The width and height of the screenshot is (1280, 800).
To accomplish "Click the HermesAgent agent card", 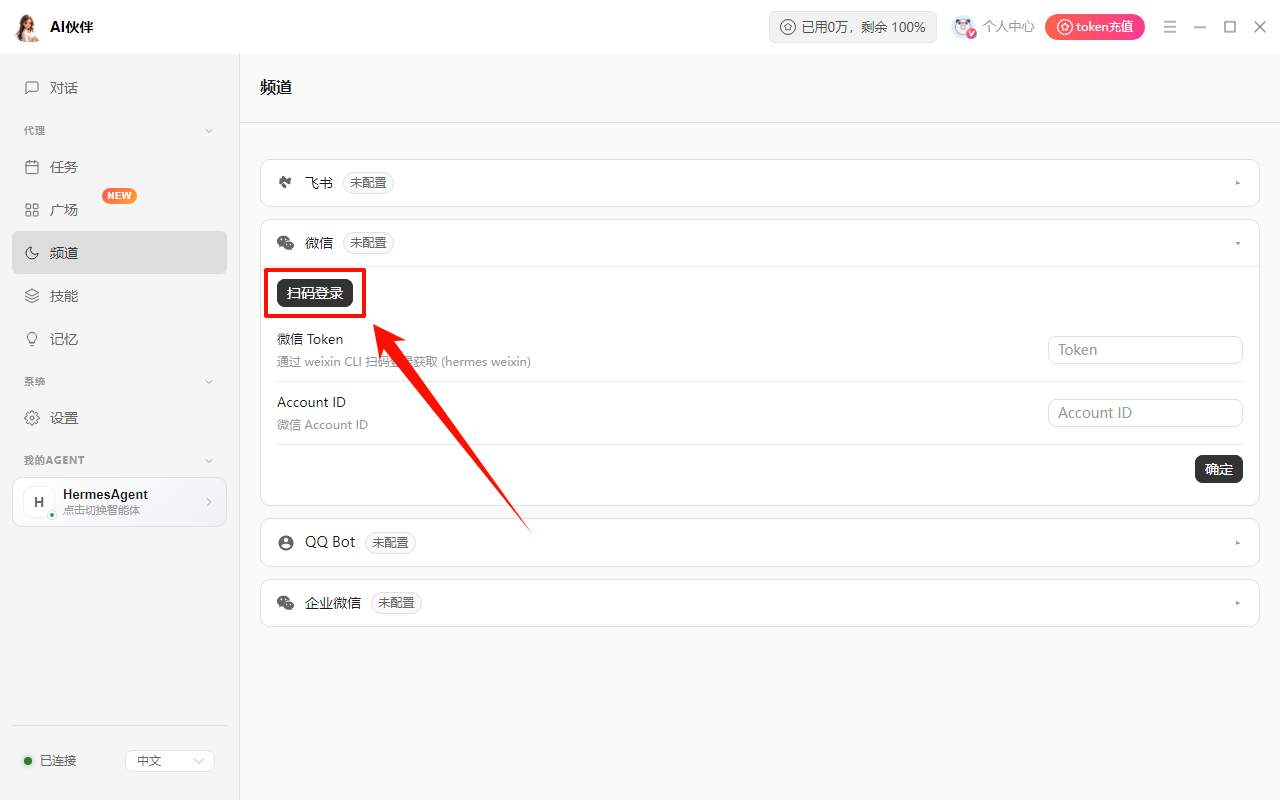I will [119, 502].
